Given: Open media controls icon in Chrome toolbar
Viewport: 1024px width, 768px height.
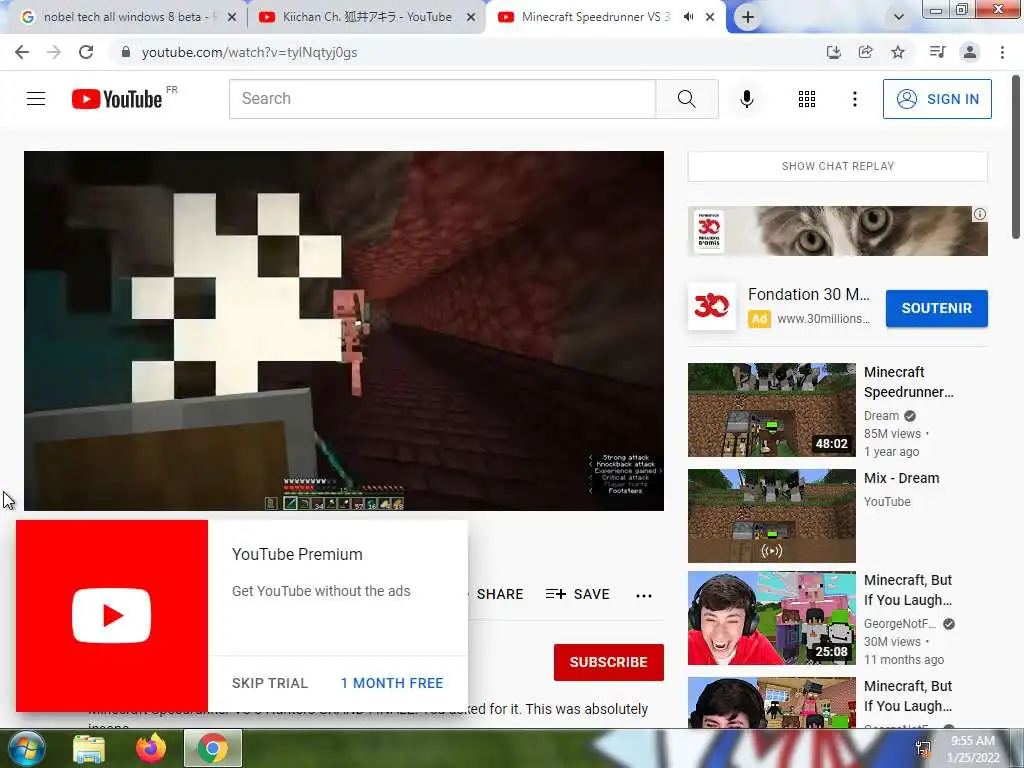Looking at the screenshot, I should pos(937,52).
